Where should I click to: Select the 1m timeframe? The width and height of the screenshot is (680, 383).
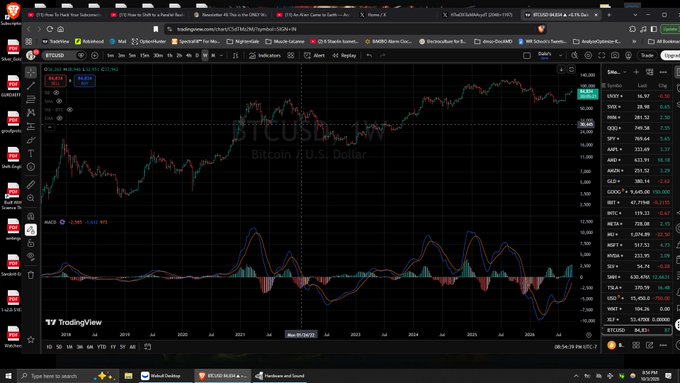pyautogui.click(x=111, y=56)
